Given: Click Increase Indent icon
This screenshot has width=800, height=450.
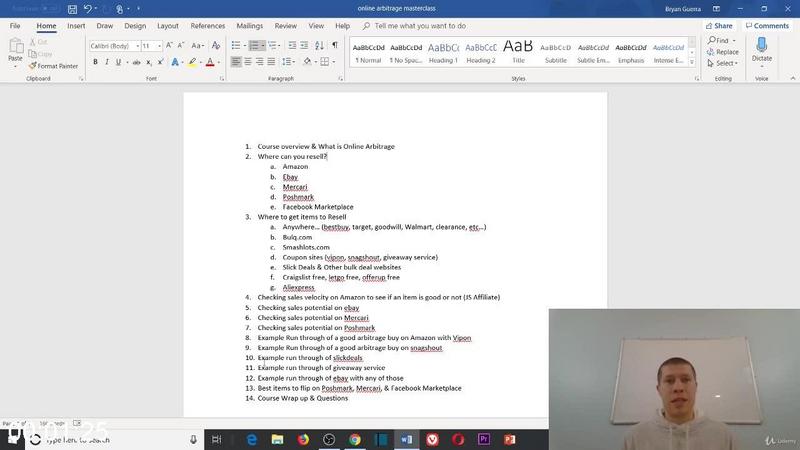Looking at the screenshot, I should [304, 45].
